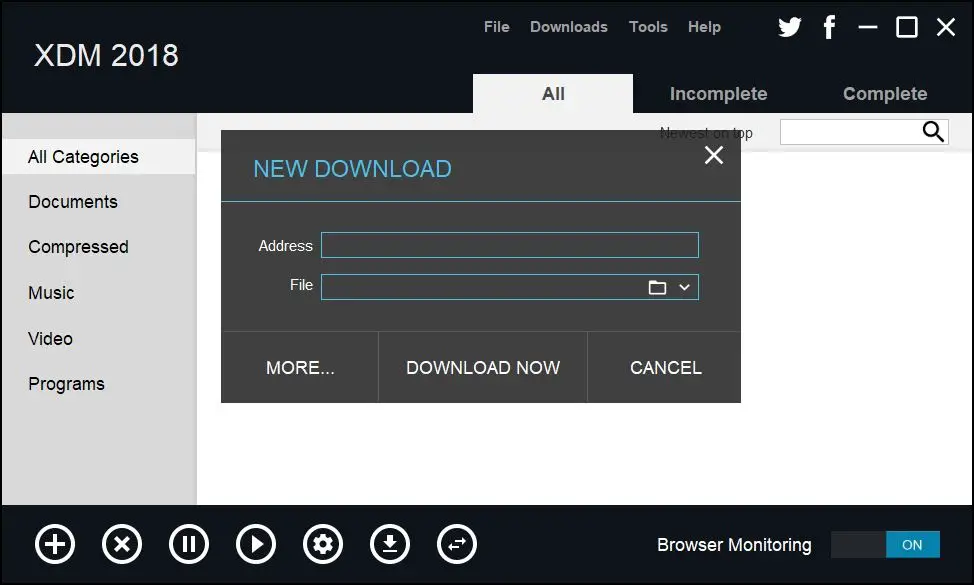The image size is (974, 585).
Task: Expand the File field dropdown arrow
Action: click(x=685, y=288)
